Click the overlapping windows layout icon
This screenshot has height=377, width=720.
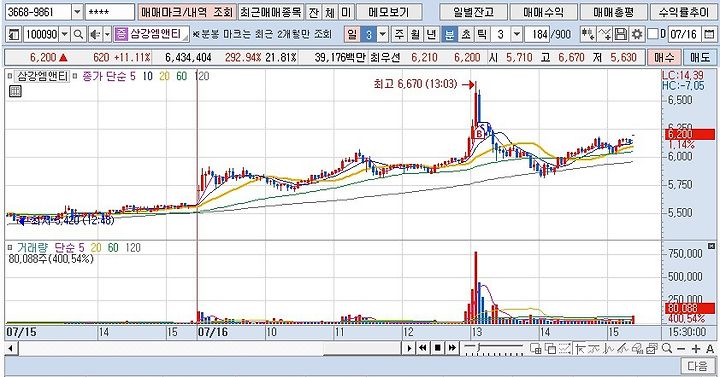click(x=550, y=349)
